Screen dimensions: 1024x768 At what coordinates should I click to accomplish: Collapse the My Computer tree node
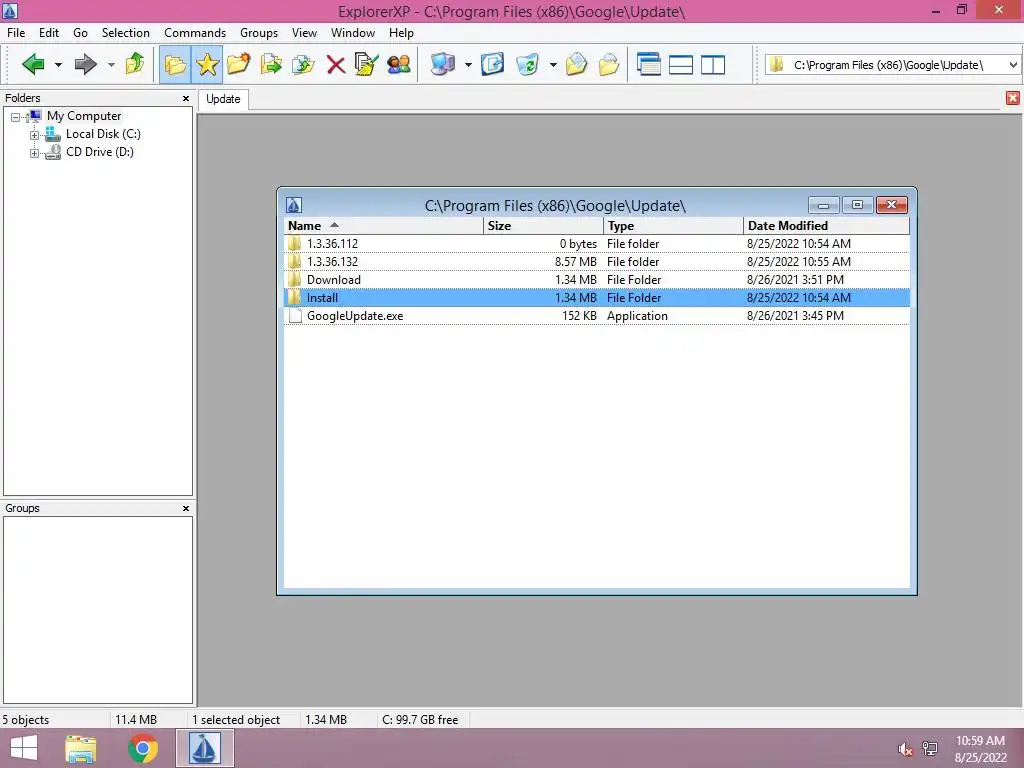[x=15, y=118]
